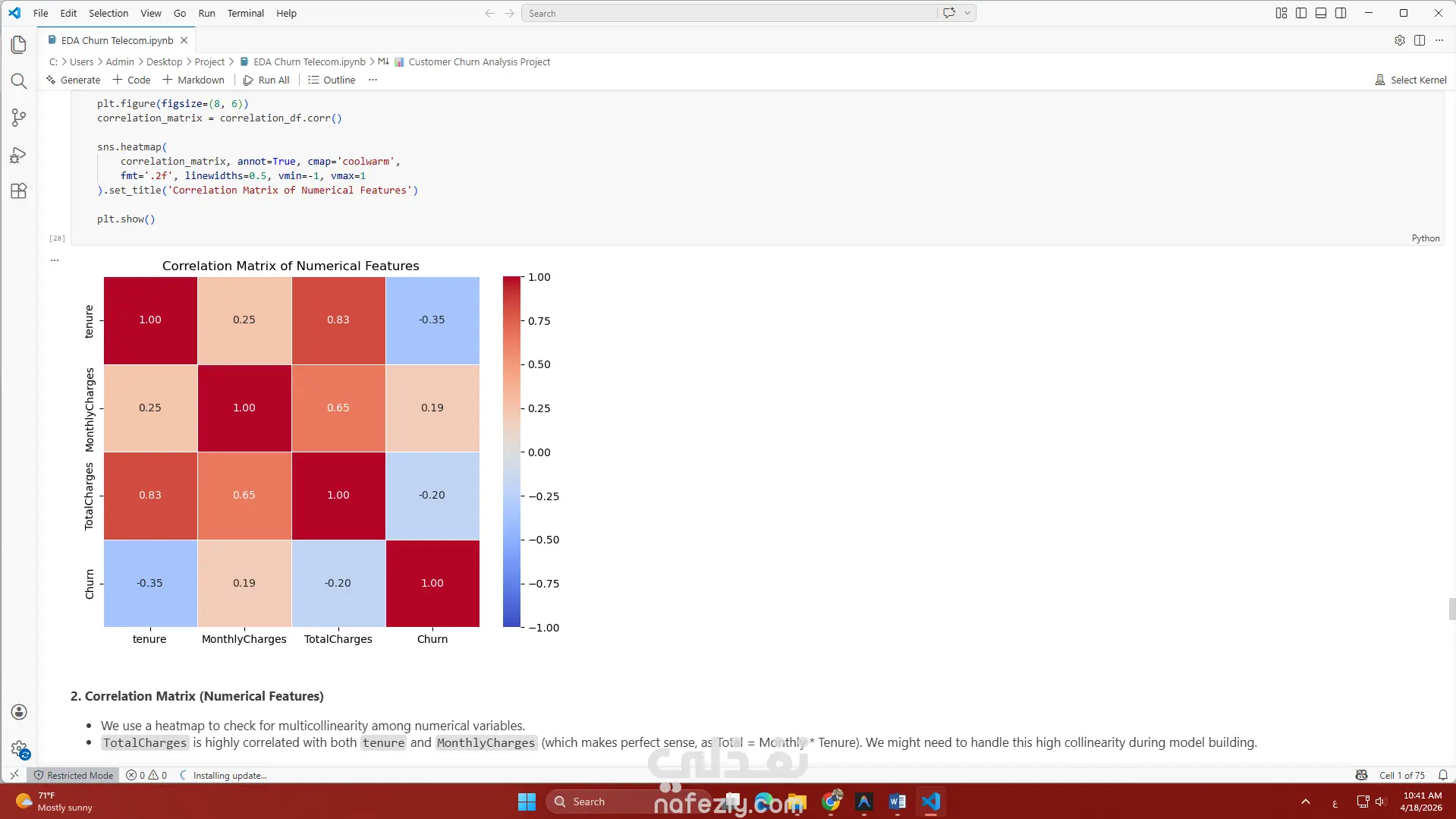Open the Help menu
The width and height of the screenshot is (1456, 819).
coord(286,13)
